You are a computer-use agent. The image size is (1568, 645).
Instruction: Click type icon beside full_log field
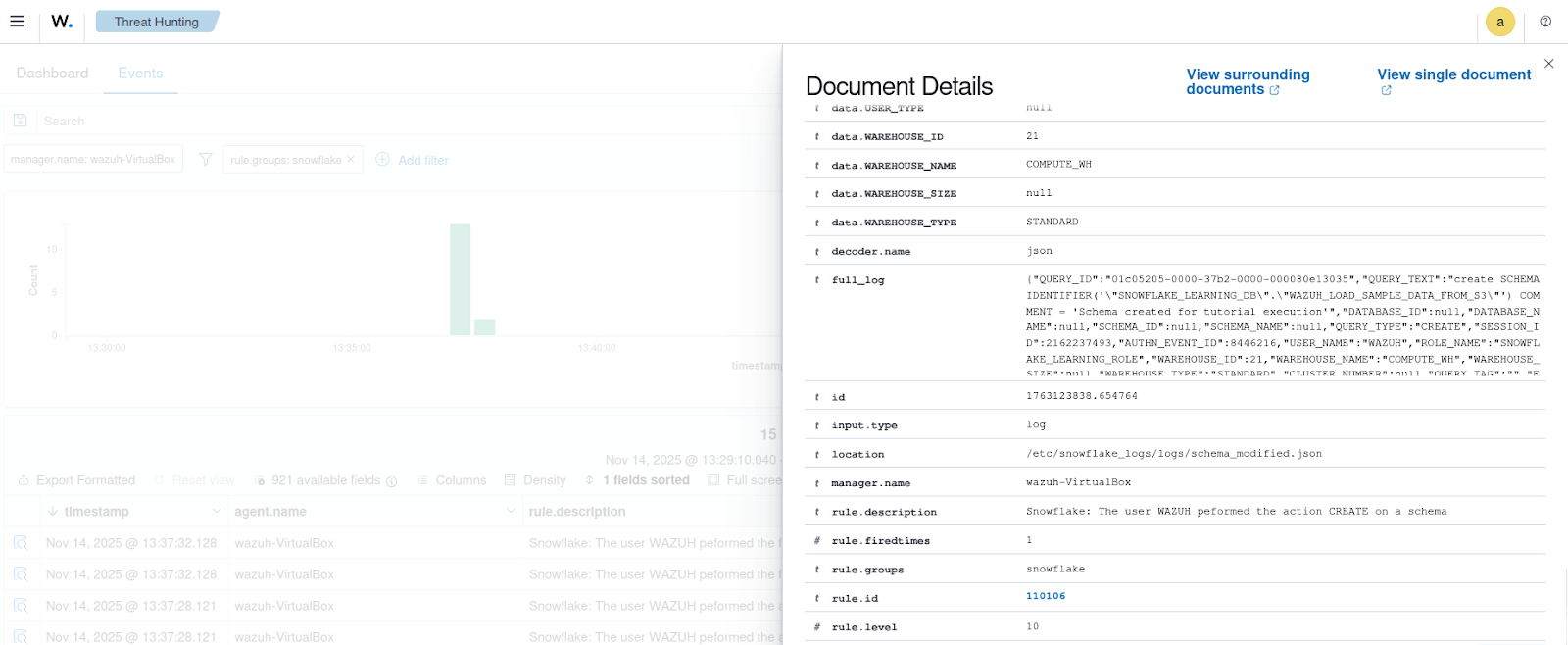coord(816,280)
